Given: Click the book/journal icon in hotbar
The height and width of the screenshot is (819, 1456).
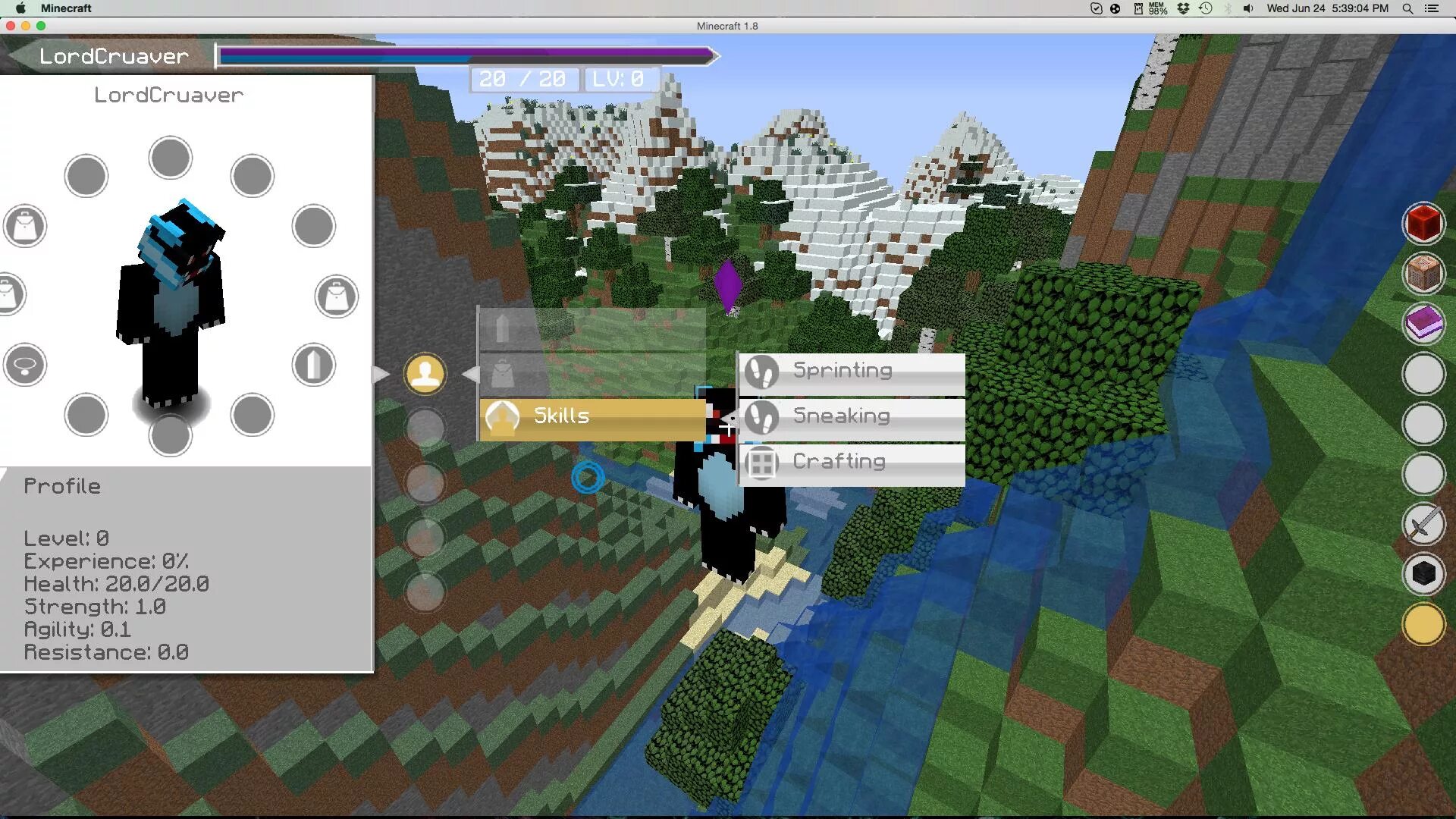Looking at the screenshot, I should tap(1423, 324).
